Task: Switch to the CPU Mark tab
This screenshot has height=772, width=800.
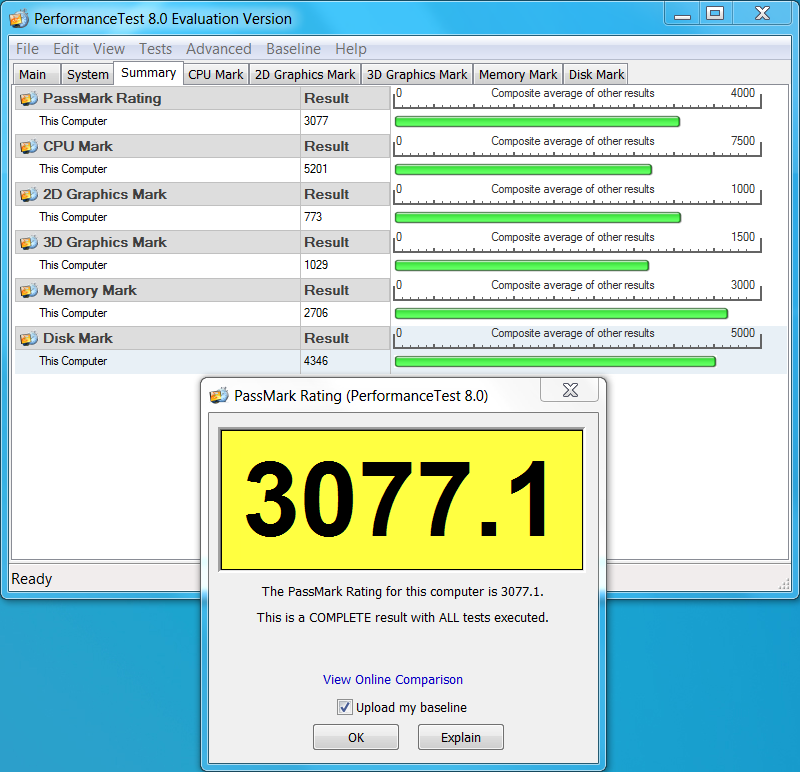Action: point(216,74)
